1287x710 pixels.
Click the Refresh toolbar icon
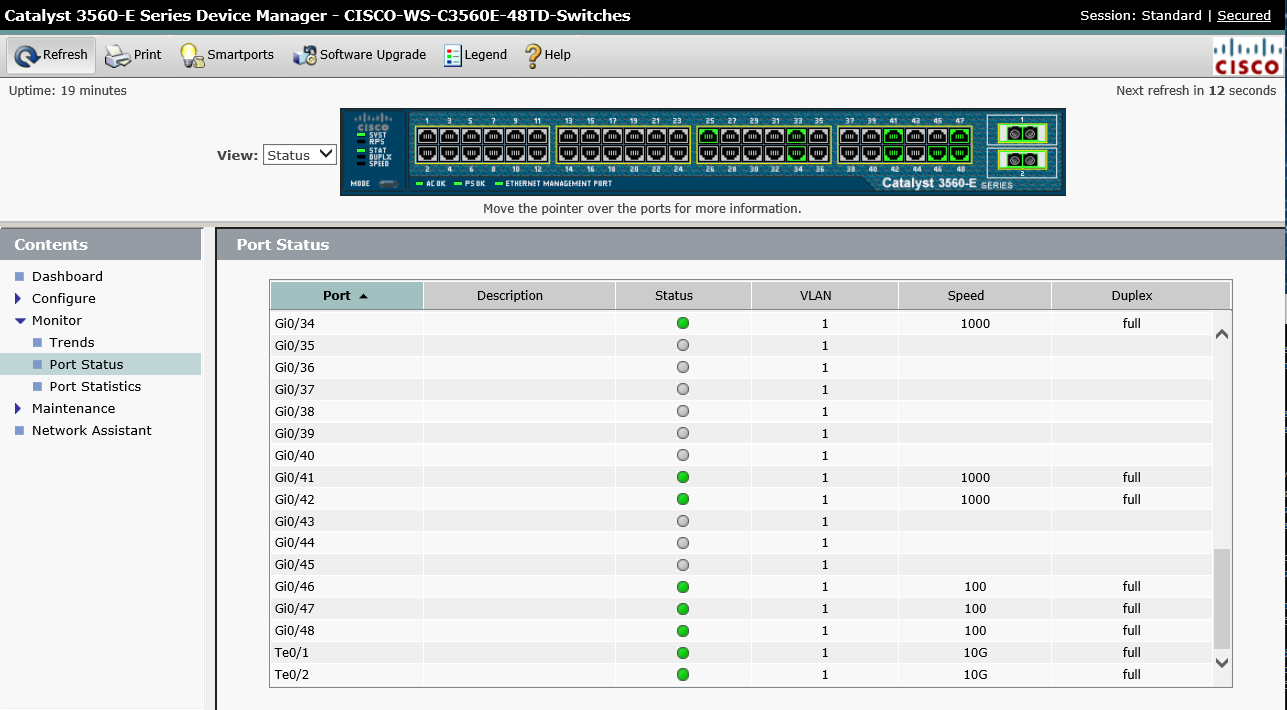tap(50, 55)
